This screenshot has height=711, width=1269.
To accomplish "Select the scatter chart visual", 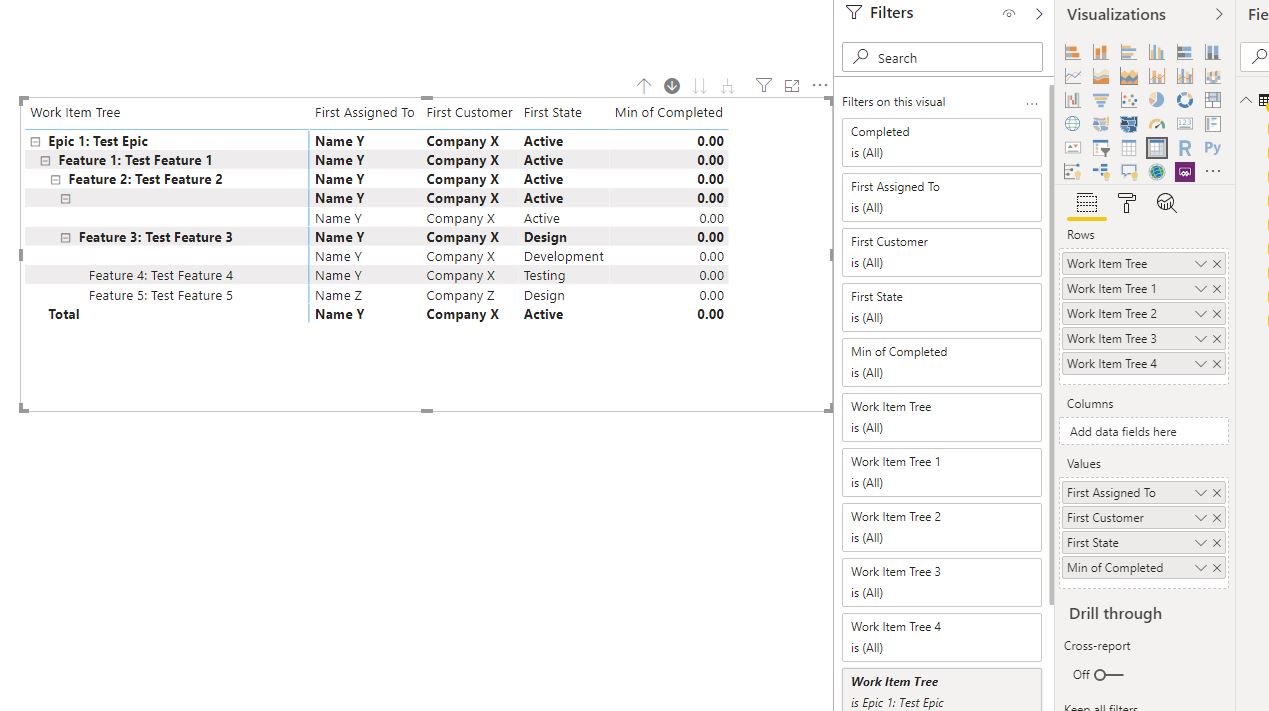I will [1129, 100].
